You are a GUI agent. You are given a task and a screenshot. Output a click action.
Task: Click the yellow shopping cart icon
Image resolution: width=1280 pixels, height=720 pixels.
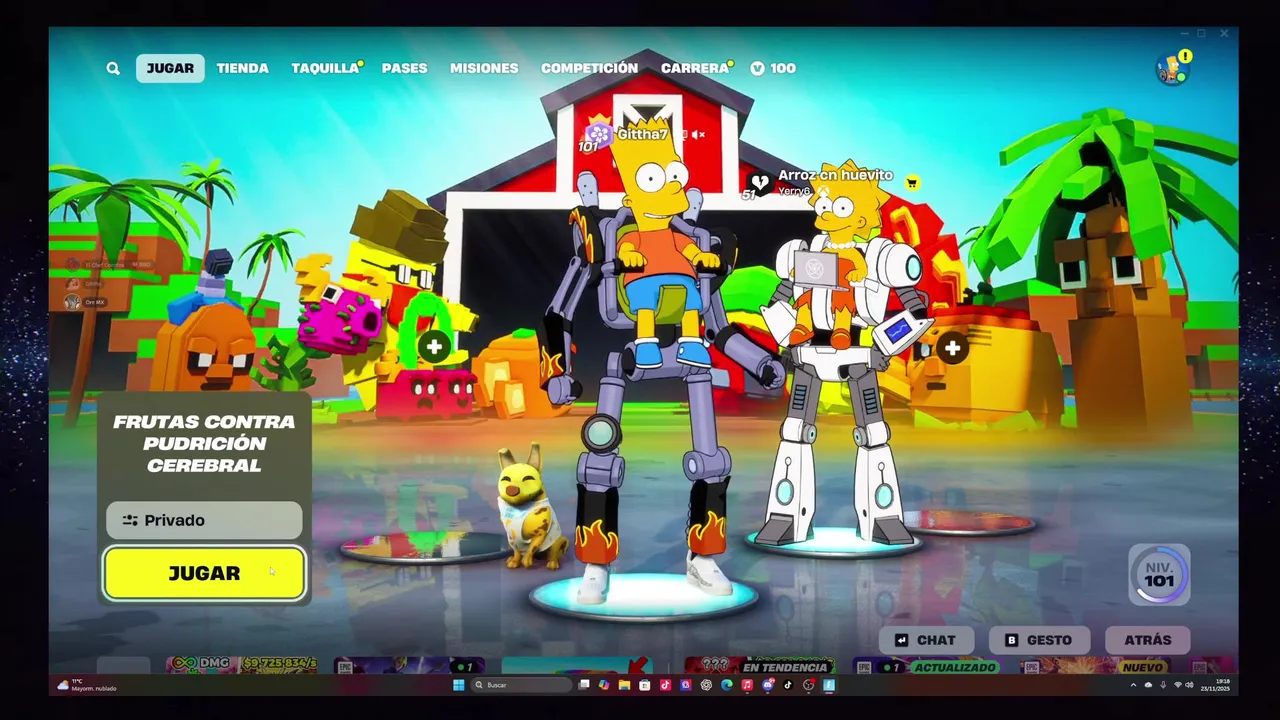[x=912, y=182]
